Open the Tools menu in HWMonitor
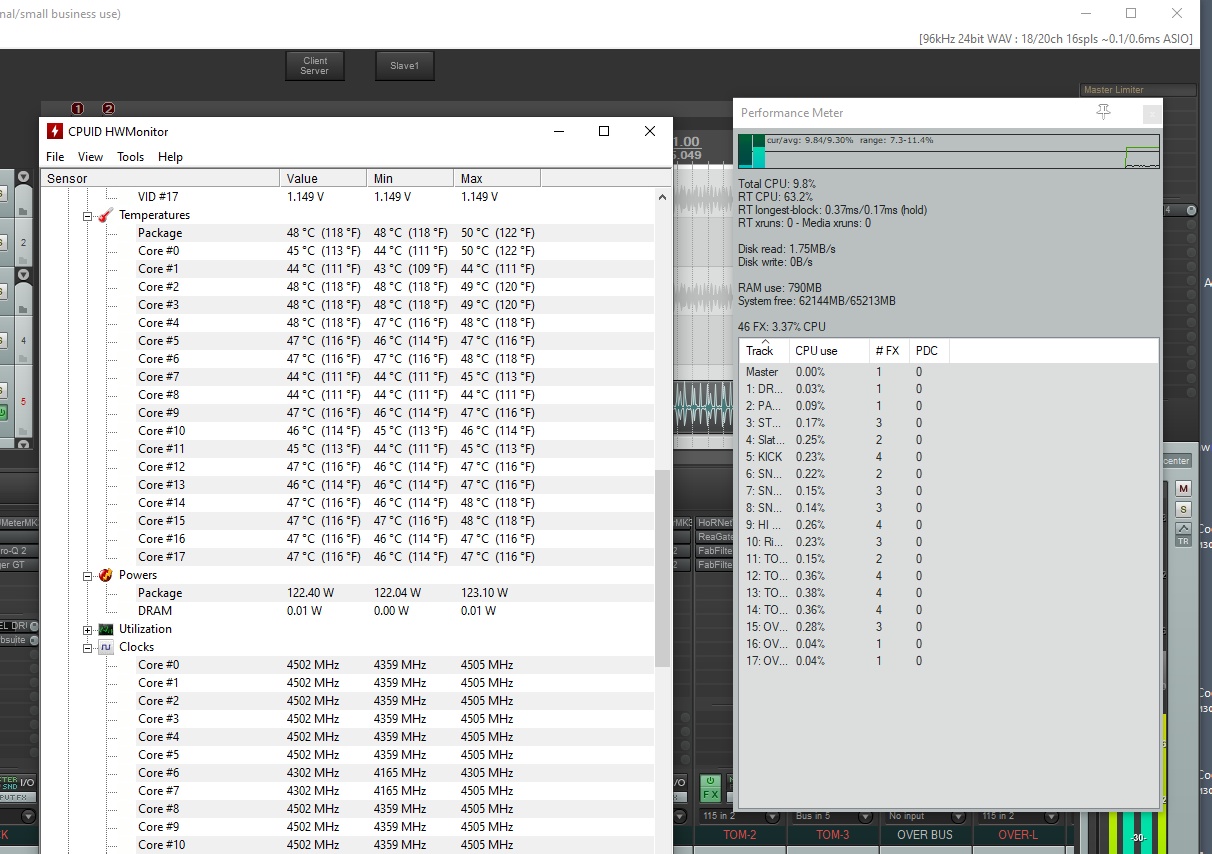Image resolution: width=1212 pixels, height=854 pixels. (x=130, y=157)
